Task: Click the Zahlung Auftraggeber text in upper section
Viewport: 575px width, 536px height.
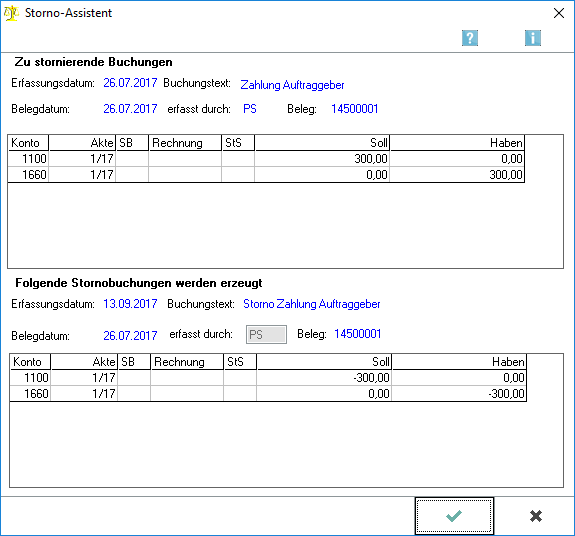Action: pyautogui.click(x=292, y=85)
